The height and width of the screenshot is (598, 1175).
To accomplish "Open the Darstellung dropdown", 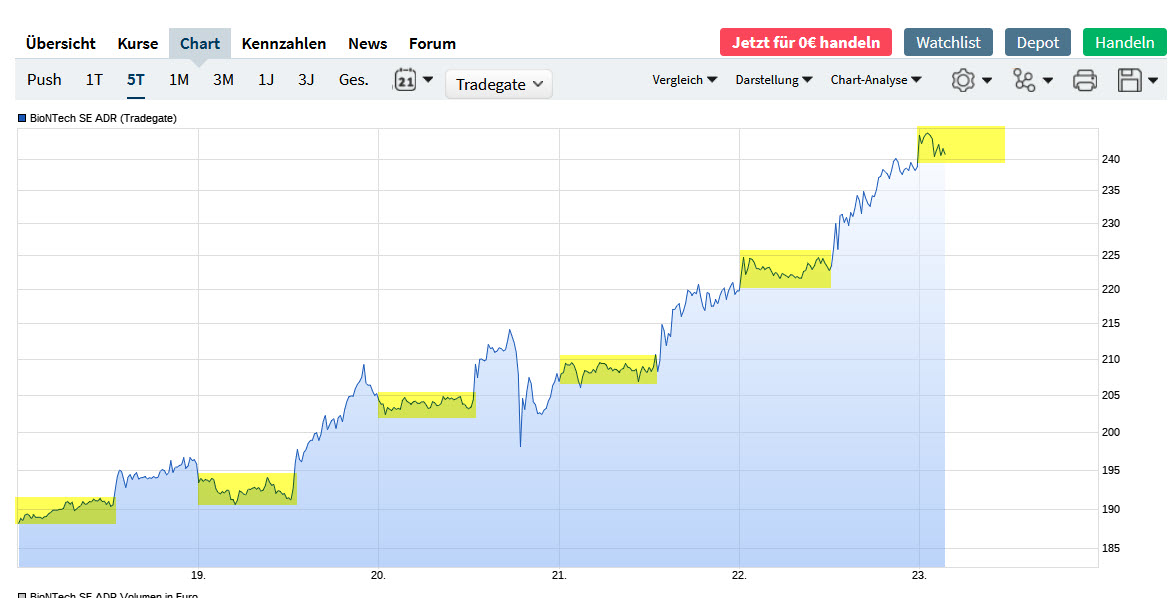I will [x=773, y=79].
